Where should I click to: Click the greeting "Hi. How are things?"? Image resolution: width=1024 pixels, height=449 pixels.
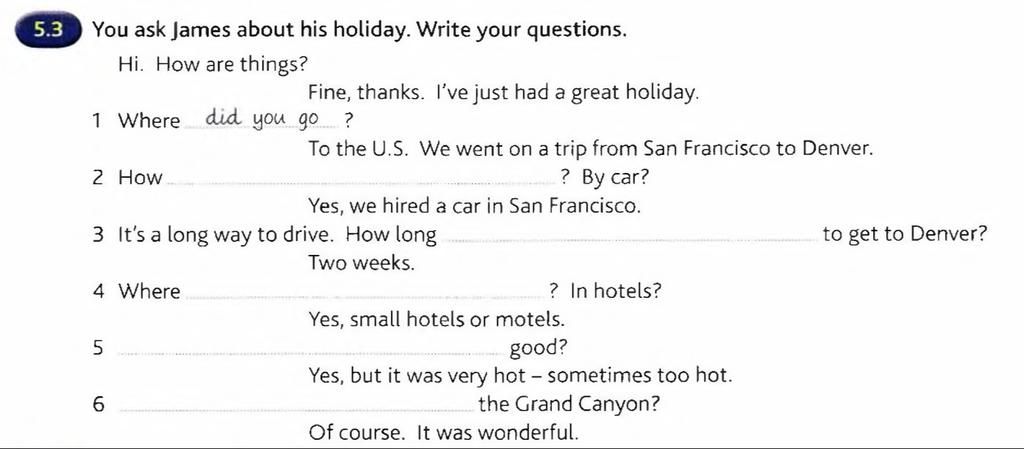[x=213, y=65]
